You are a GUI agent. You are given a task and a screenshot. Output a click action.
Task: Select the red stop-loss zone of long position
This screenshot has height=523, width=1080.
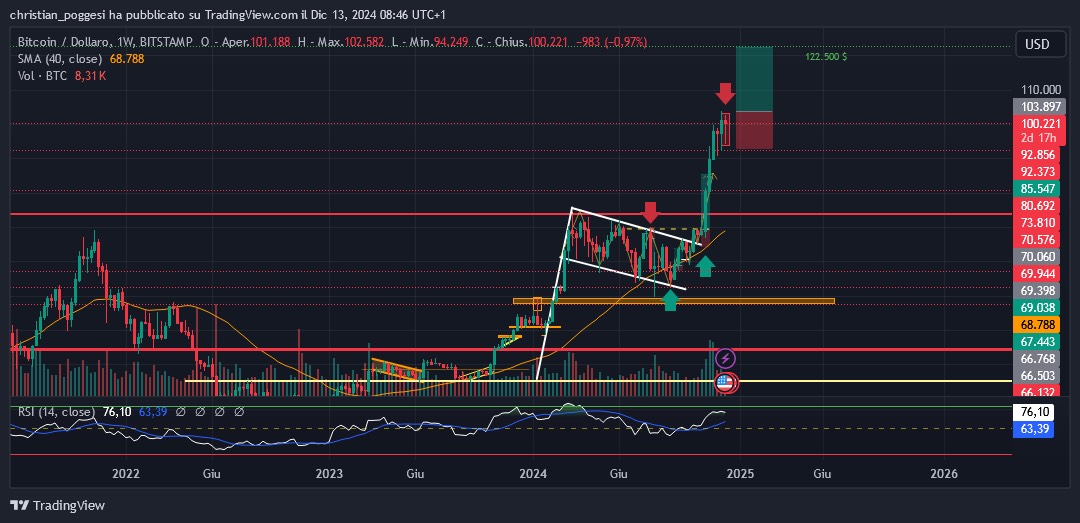pos(754,130)
